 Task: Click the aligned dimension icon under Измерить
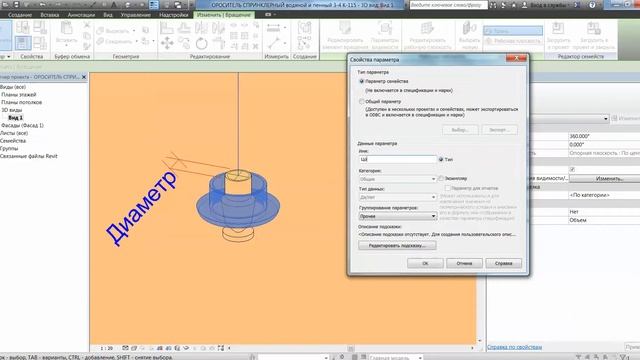pyautogui.click(x=273, y=42)
